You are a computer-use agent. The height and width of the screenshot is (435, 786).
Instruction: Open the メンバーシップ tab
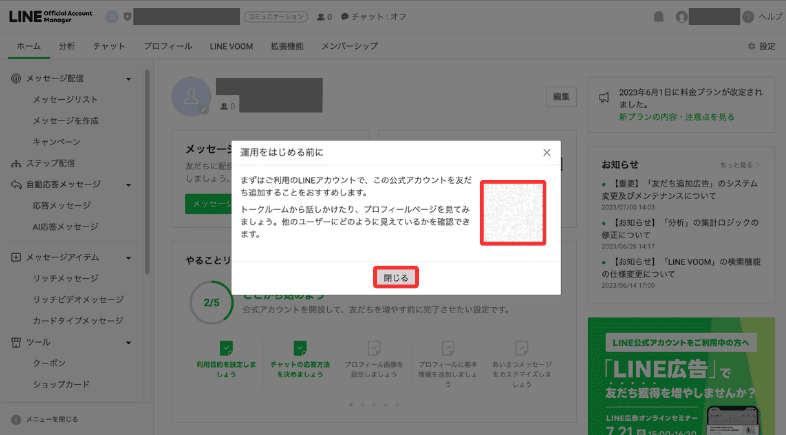click(x=349, y=46)
